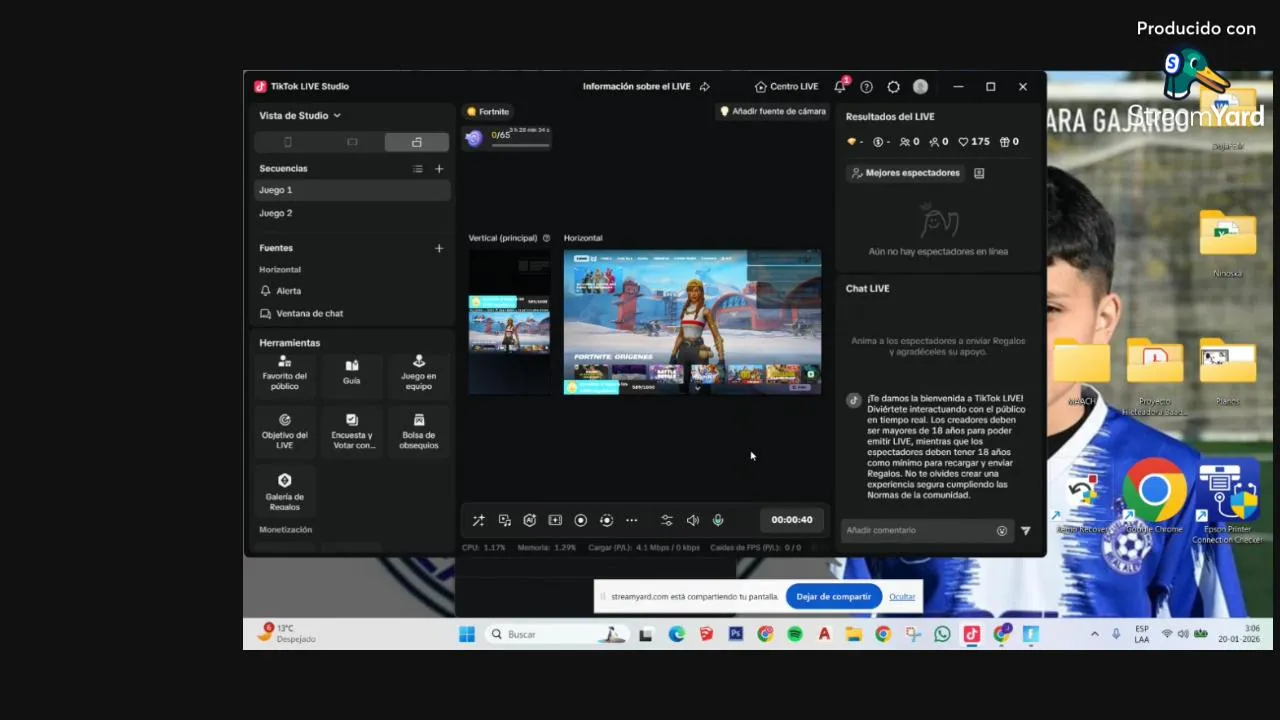
Task: Select the Ventana de chat source
Action: pos(352,313)
